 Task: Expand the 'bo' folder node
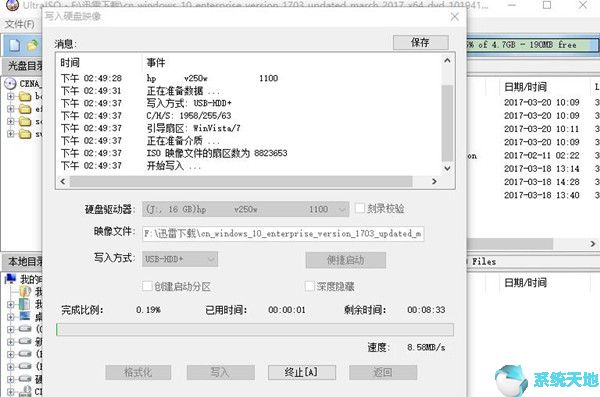tap(11, 96)
